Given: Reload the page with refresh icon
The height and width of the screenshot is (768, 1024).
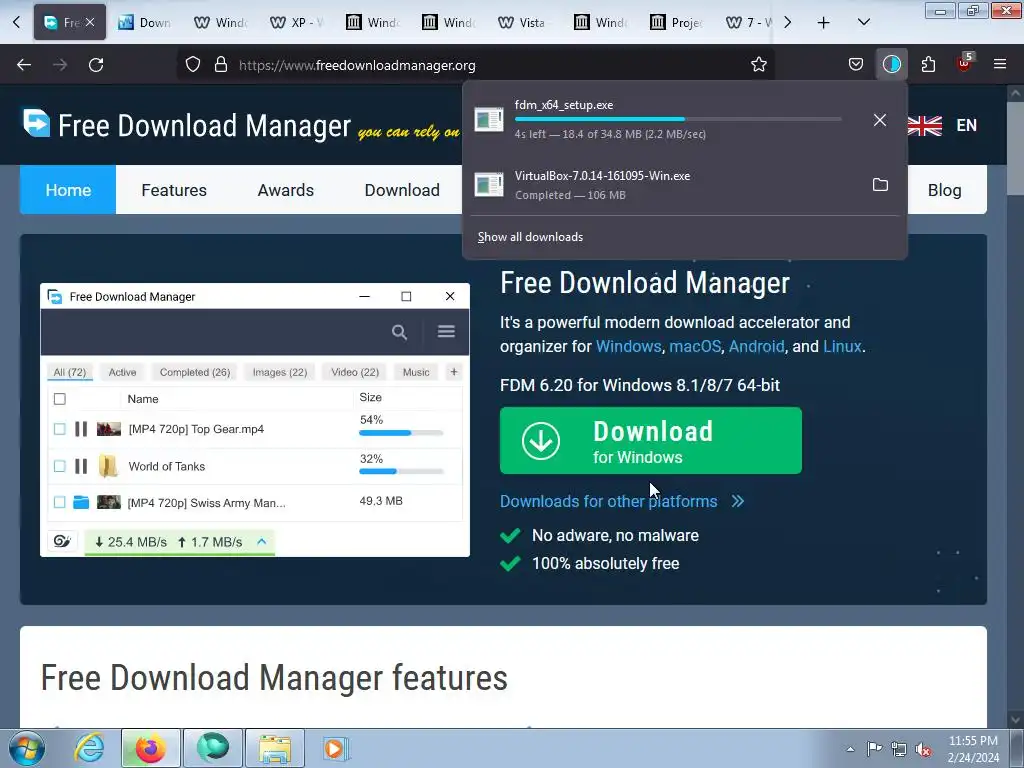Looking at the screenshot, I should coord(96,65).
